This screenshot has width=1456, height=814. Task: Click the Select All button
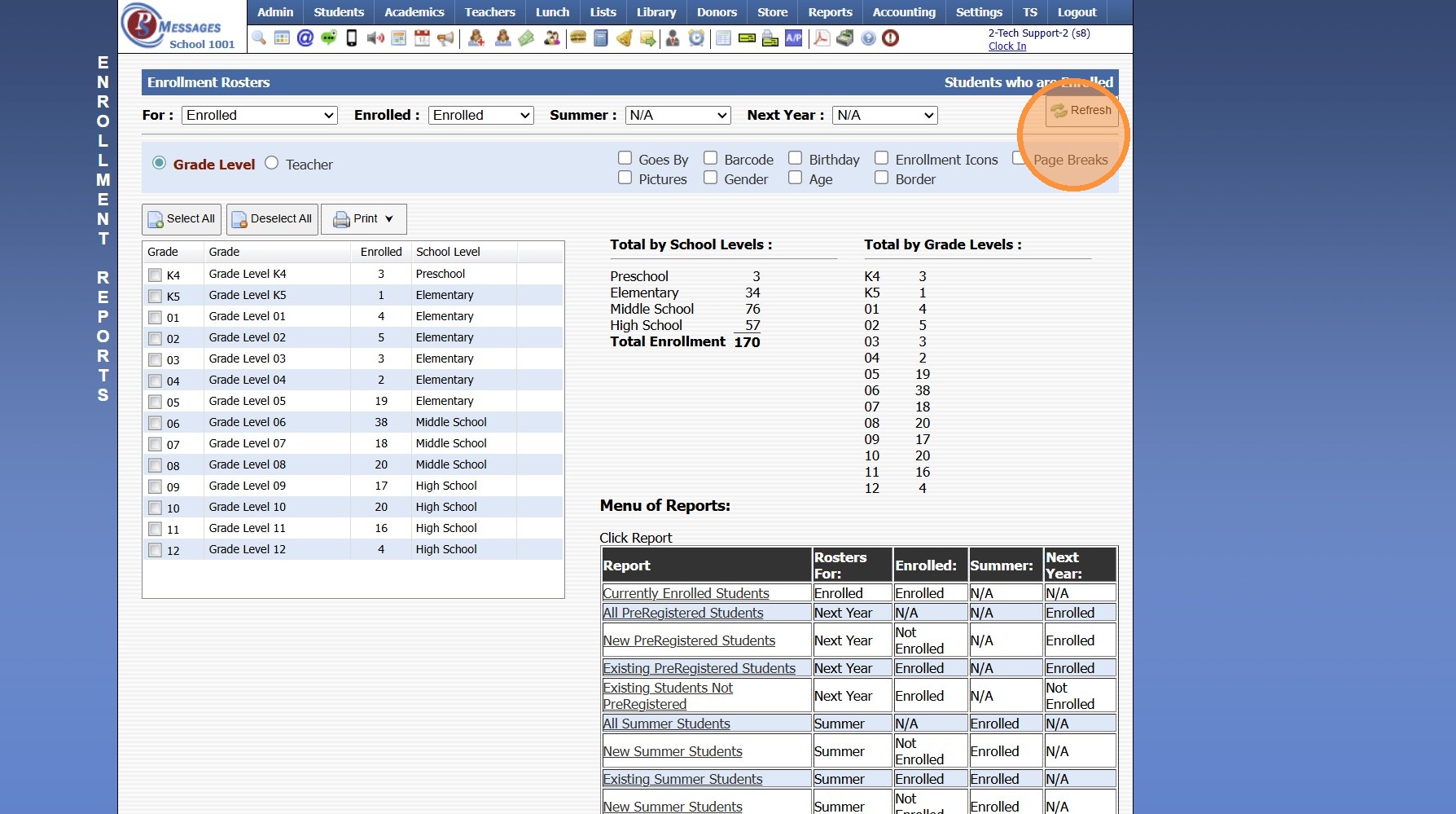tap(182, 219)
